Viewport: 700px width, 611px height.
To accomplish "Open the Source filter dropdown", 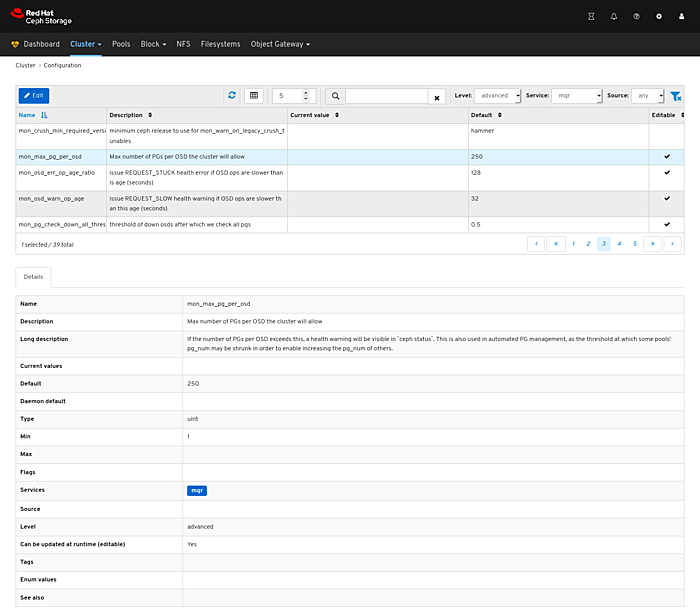I will pyautogui.click(x=647, y=96).
